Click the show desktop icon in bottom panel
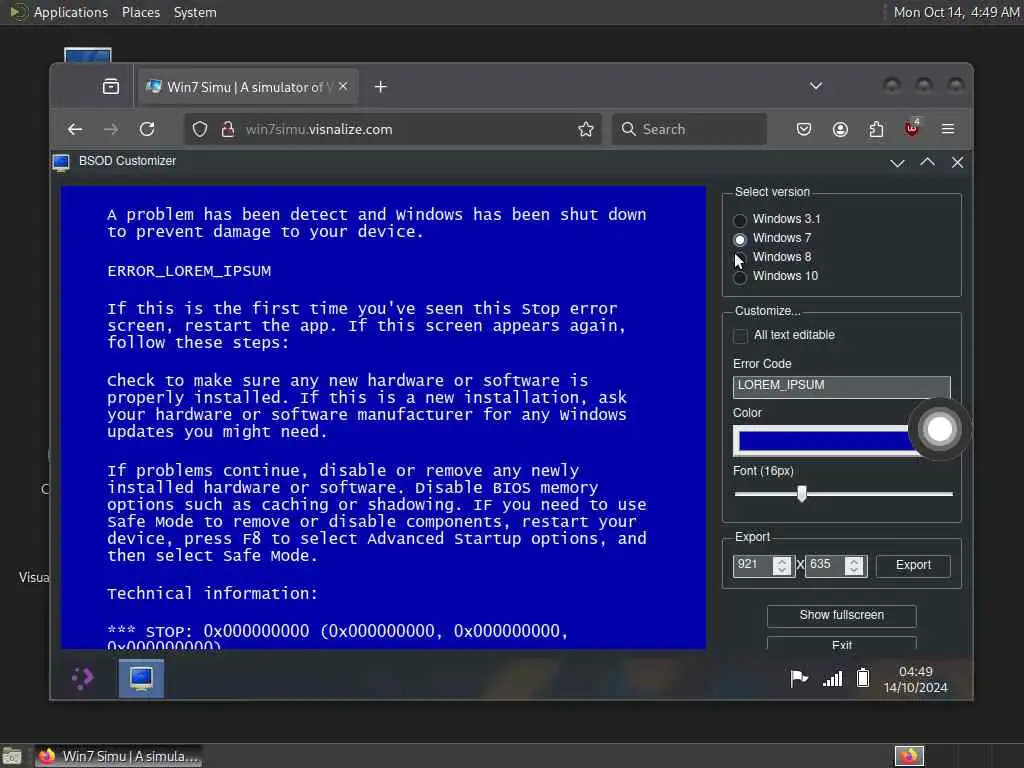Image resolution: width=1024 pixels, height=768 pixels. pos(12,756)
